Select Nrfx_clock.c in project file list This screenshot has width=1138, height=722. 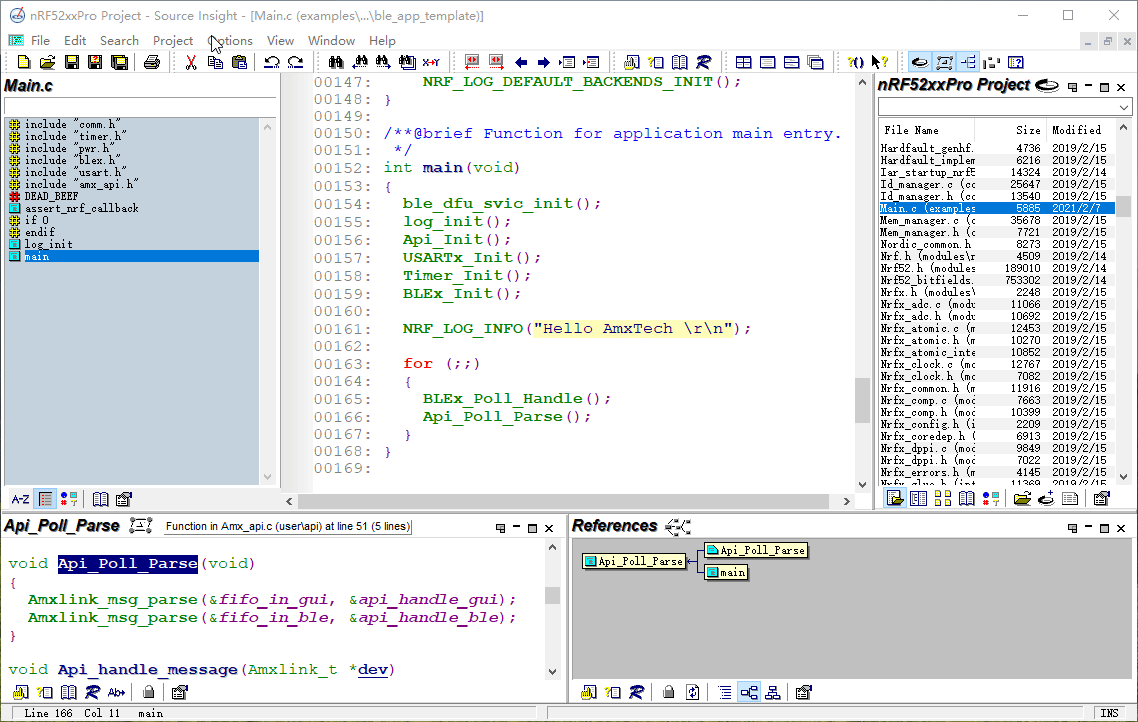click(996, 364)
